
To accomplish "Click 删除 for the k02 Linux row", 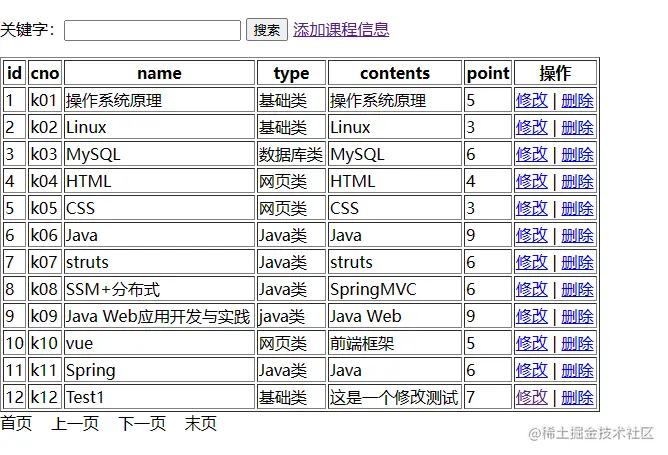I will point(577,127).
